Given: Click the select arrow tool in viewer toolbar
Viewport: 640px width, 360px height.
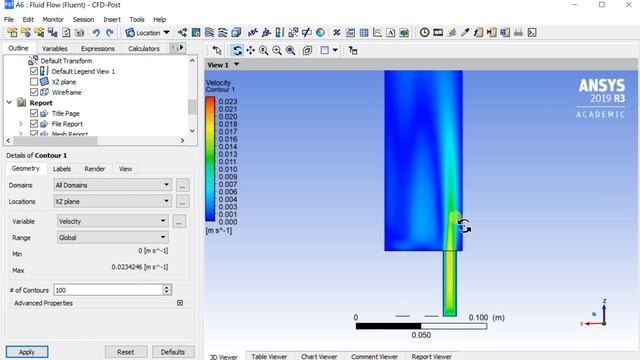Looking at the screenshot, I should 217,50.
